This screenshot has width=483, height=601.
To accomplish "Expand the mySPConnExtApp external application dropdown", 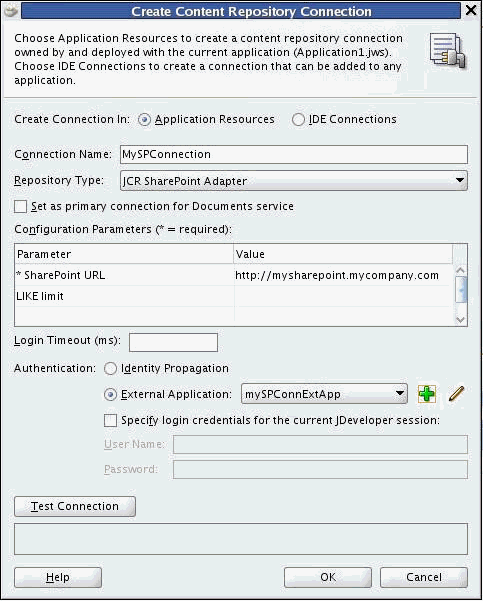I will [324, 394].
